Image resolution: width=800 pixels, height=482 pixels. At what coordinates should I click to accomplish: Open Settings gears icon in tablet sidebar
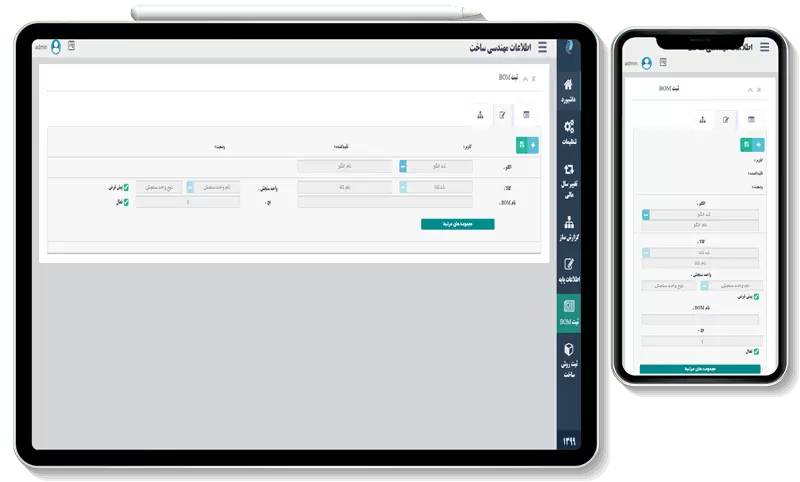568,131
